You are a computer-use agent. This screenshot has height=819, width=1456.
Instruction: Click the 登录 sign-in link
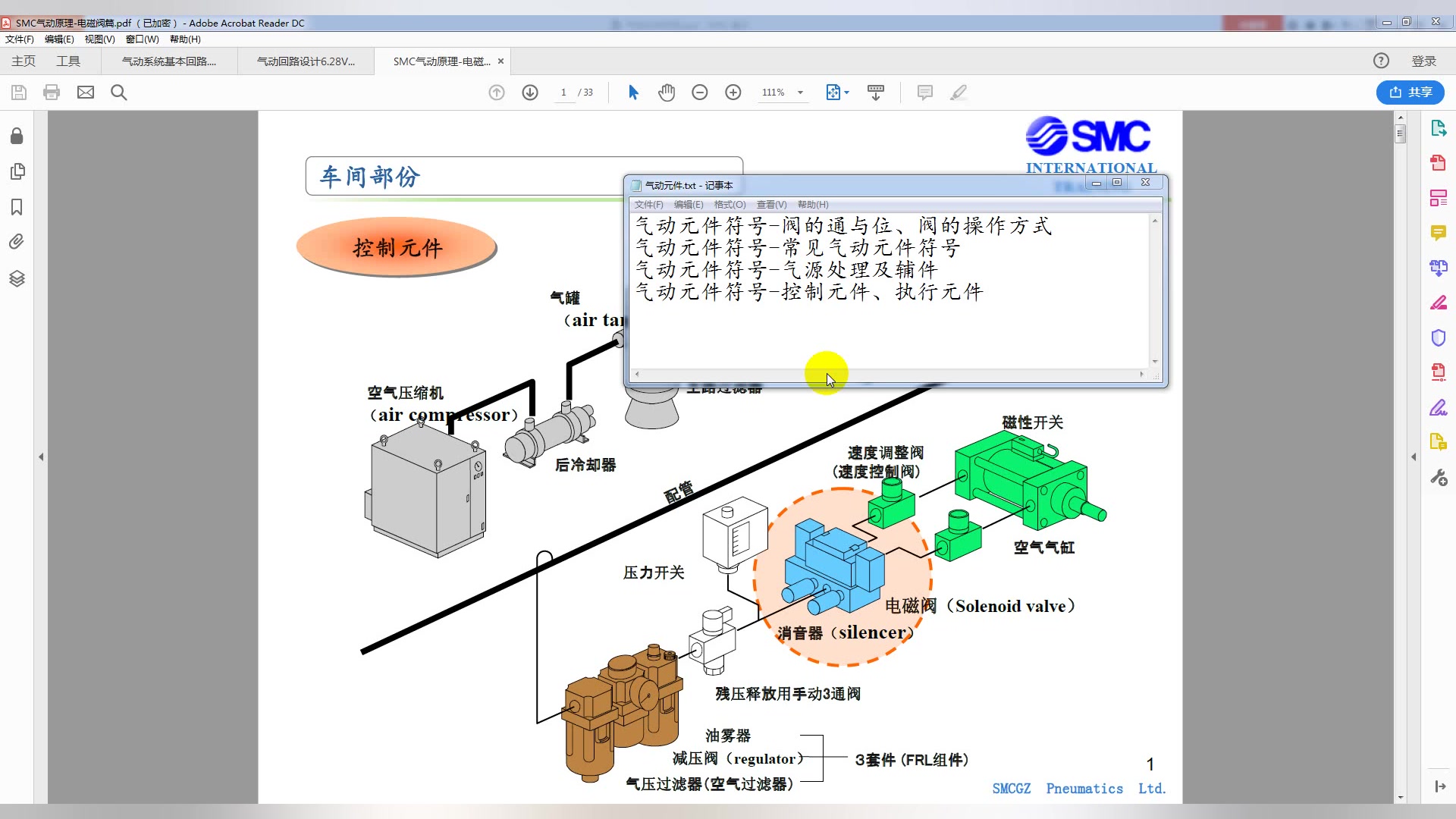point(1423,61)
